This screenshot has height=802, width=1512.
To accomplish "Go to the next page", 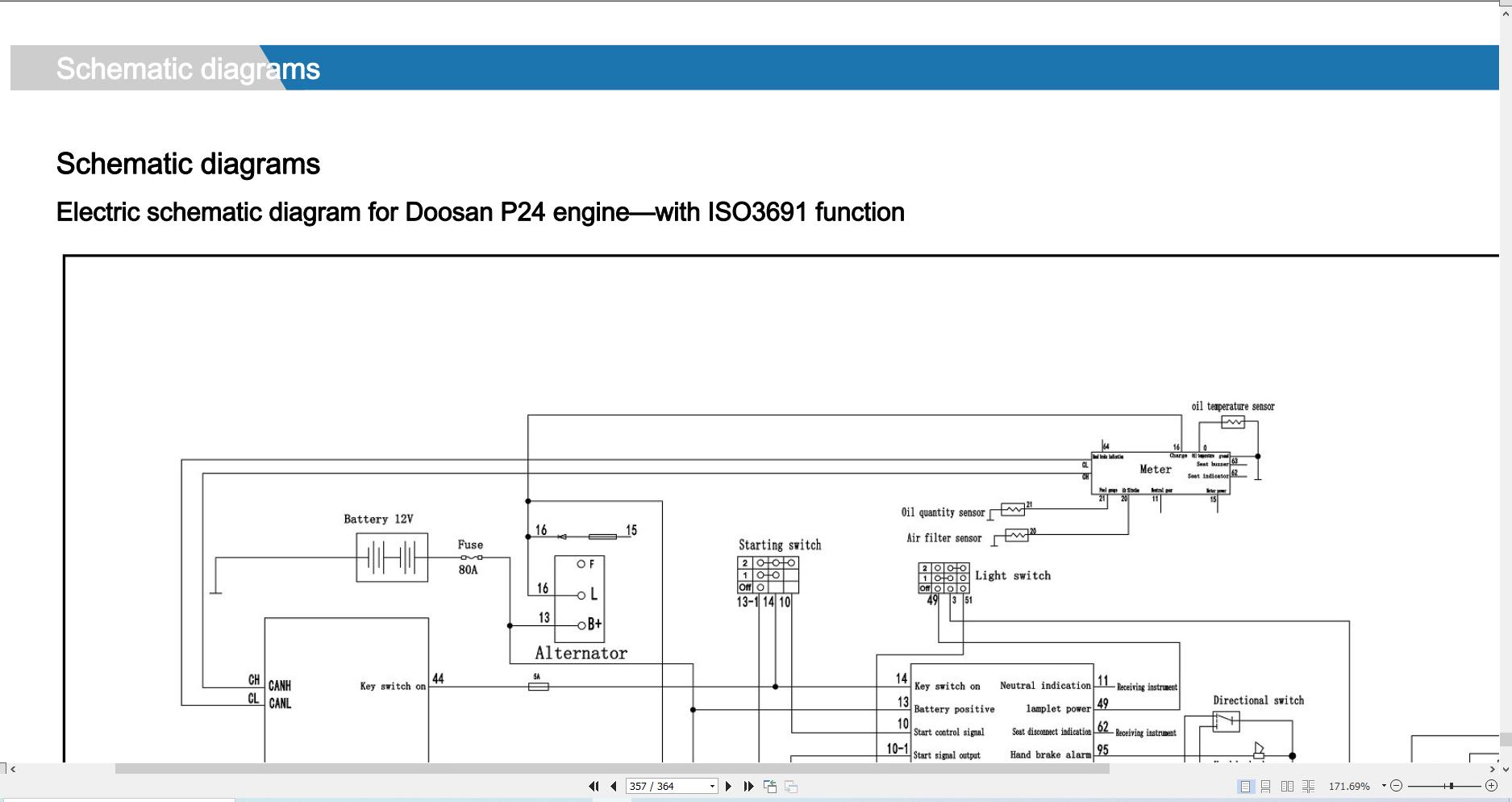I will [729, 786].
